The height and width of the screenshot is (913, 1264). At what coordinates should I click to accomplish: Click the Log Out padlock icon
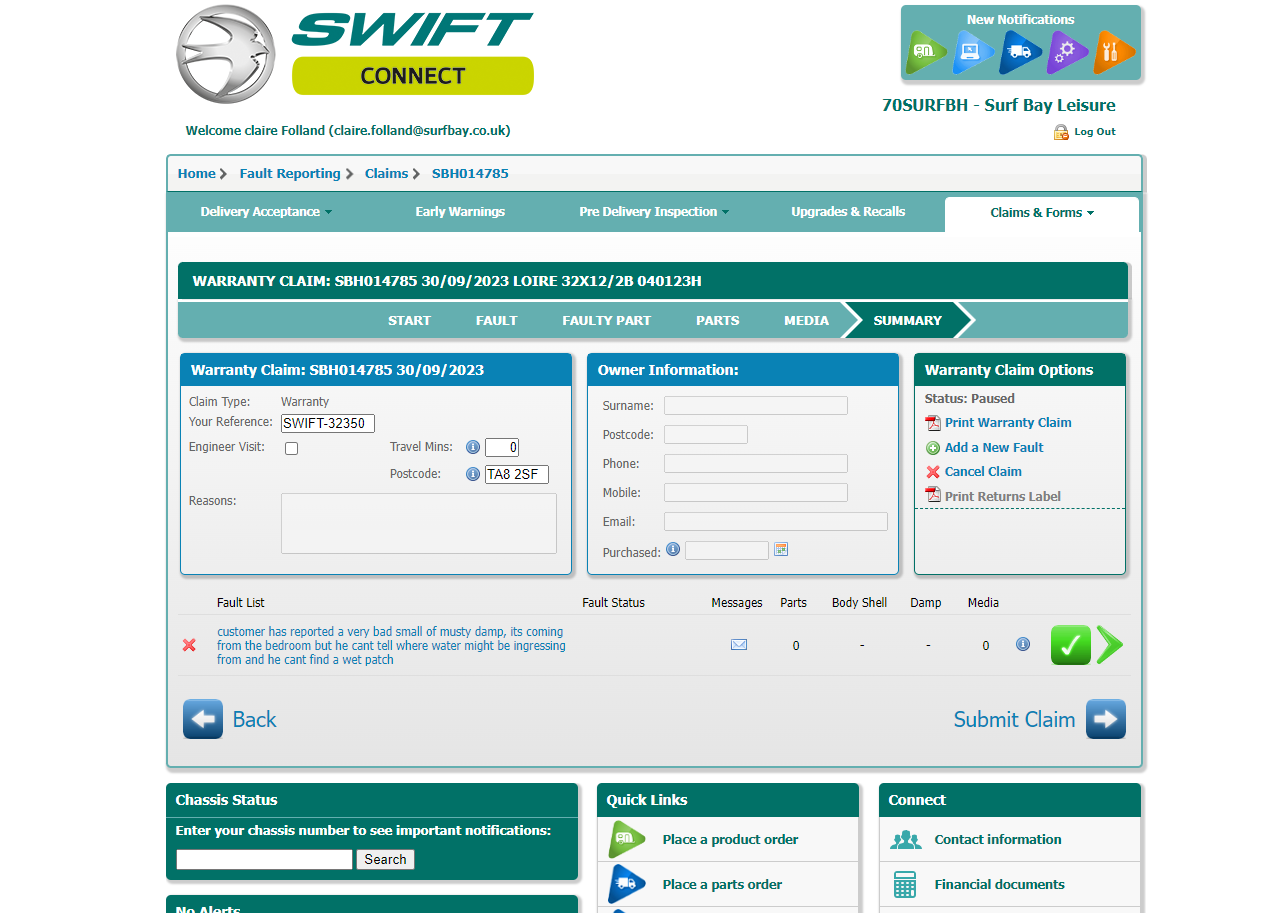1061,132
